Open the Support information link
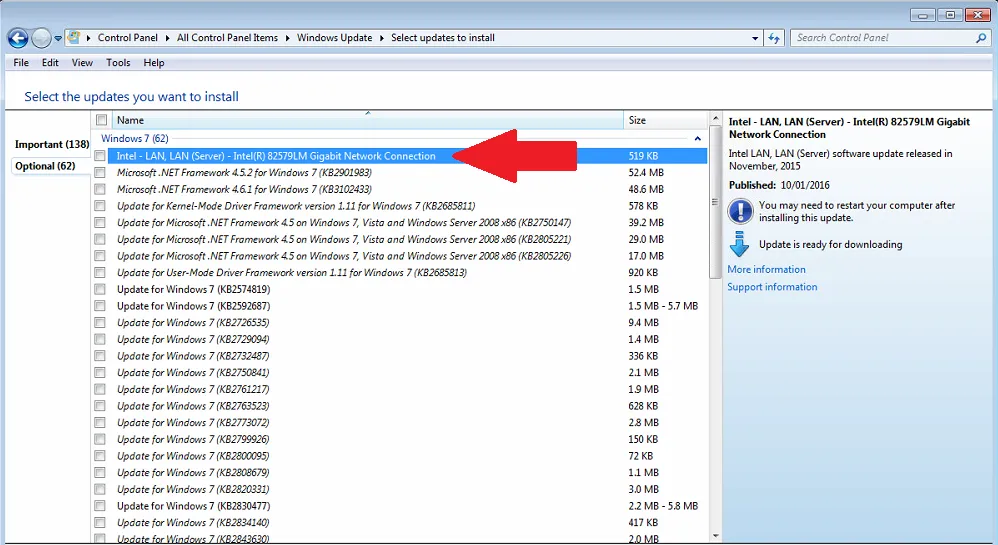Viewport: 998px width, 545px height. tap(772, 287)
